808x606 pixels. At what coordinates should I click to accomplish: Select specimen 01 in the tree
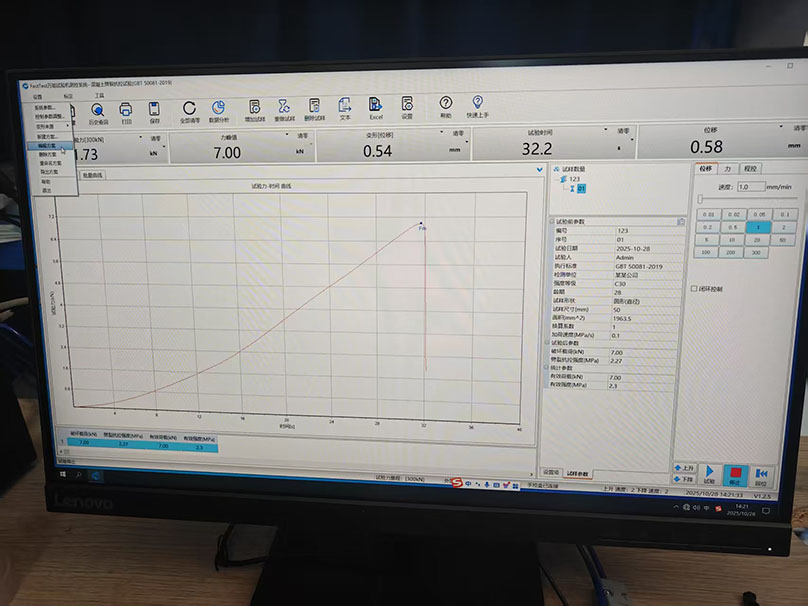(x=581, y=188)
